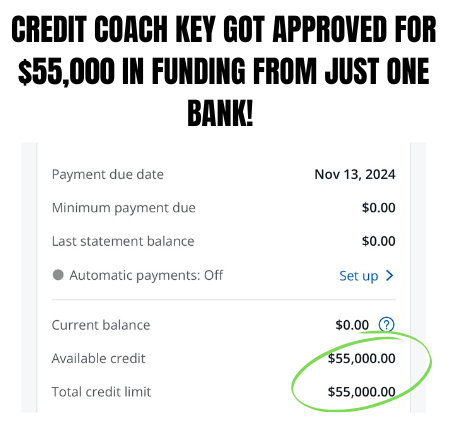Click the chevron arrow beside Set up
The width and height of the screenshot is (451, 422).
tap(389, 275)
